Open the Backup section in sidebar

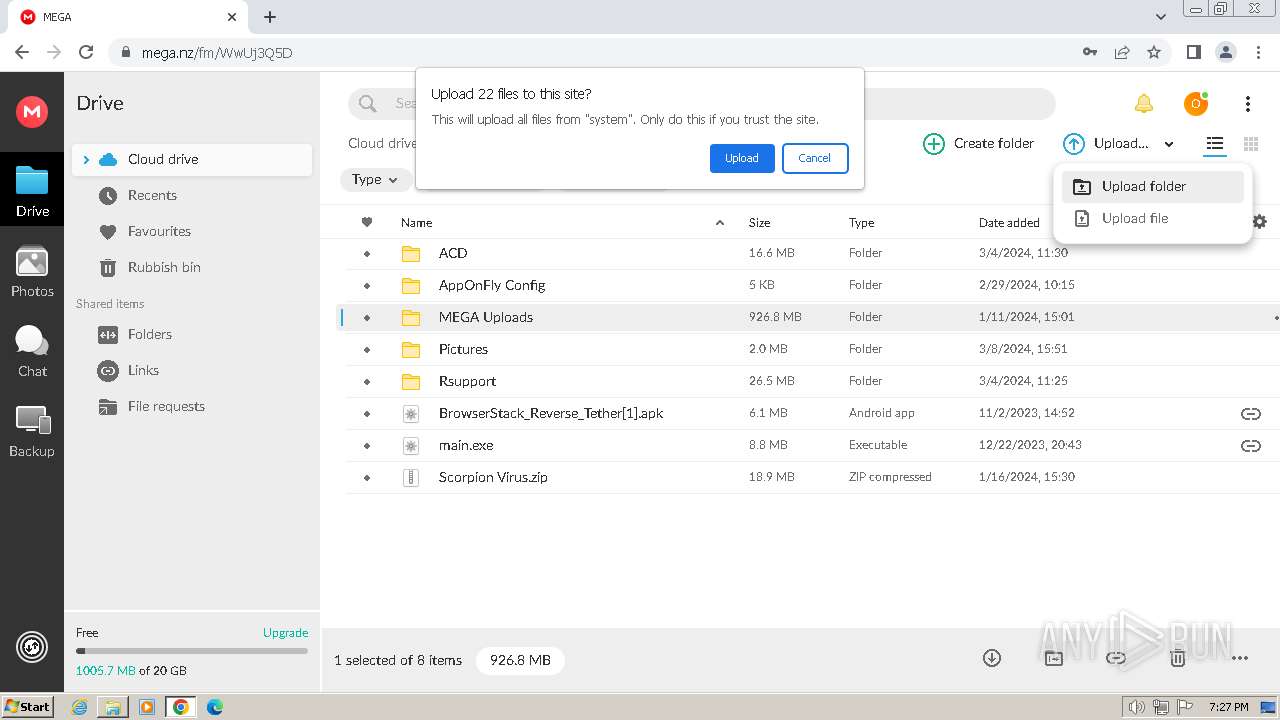(x=32, y=432)
